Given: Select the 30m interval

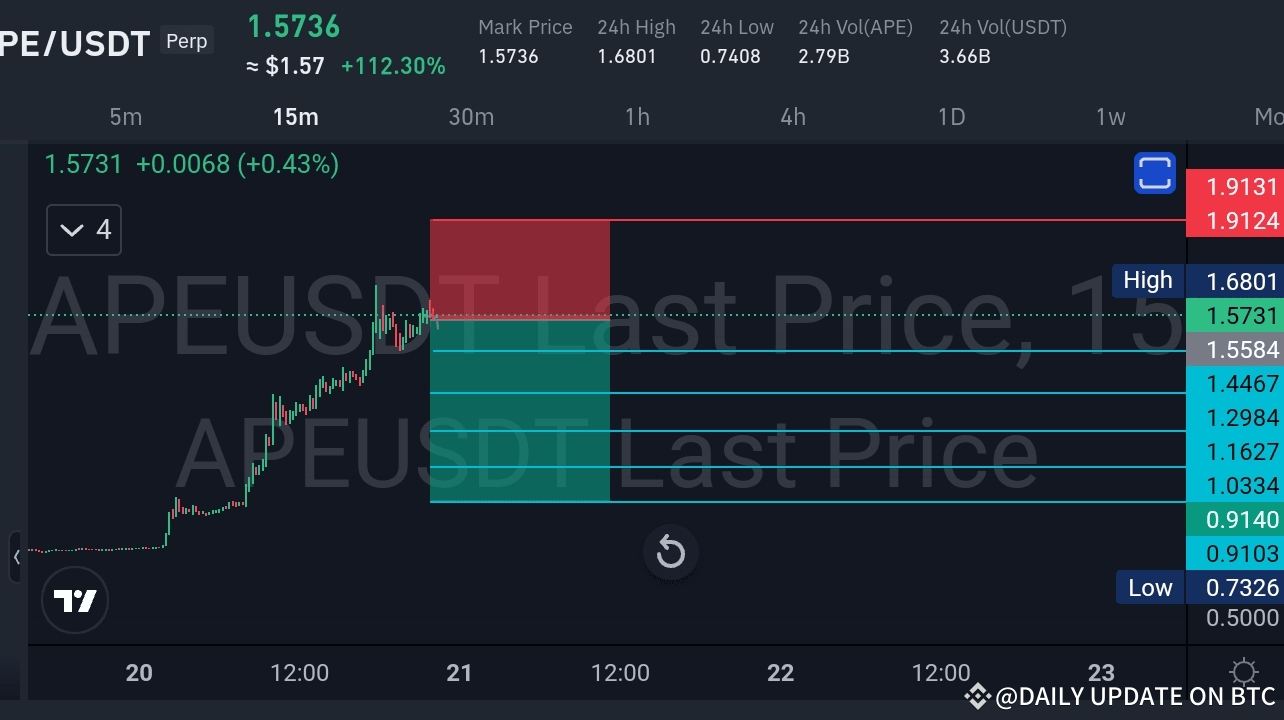Looking at the screenshot, I should coord(471,117).
